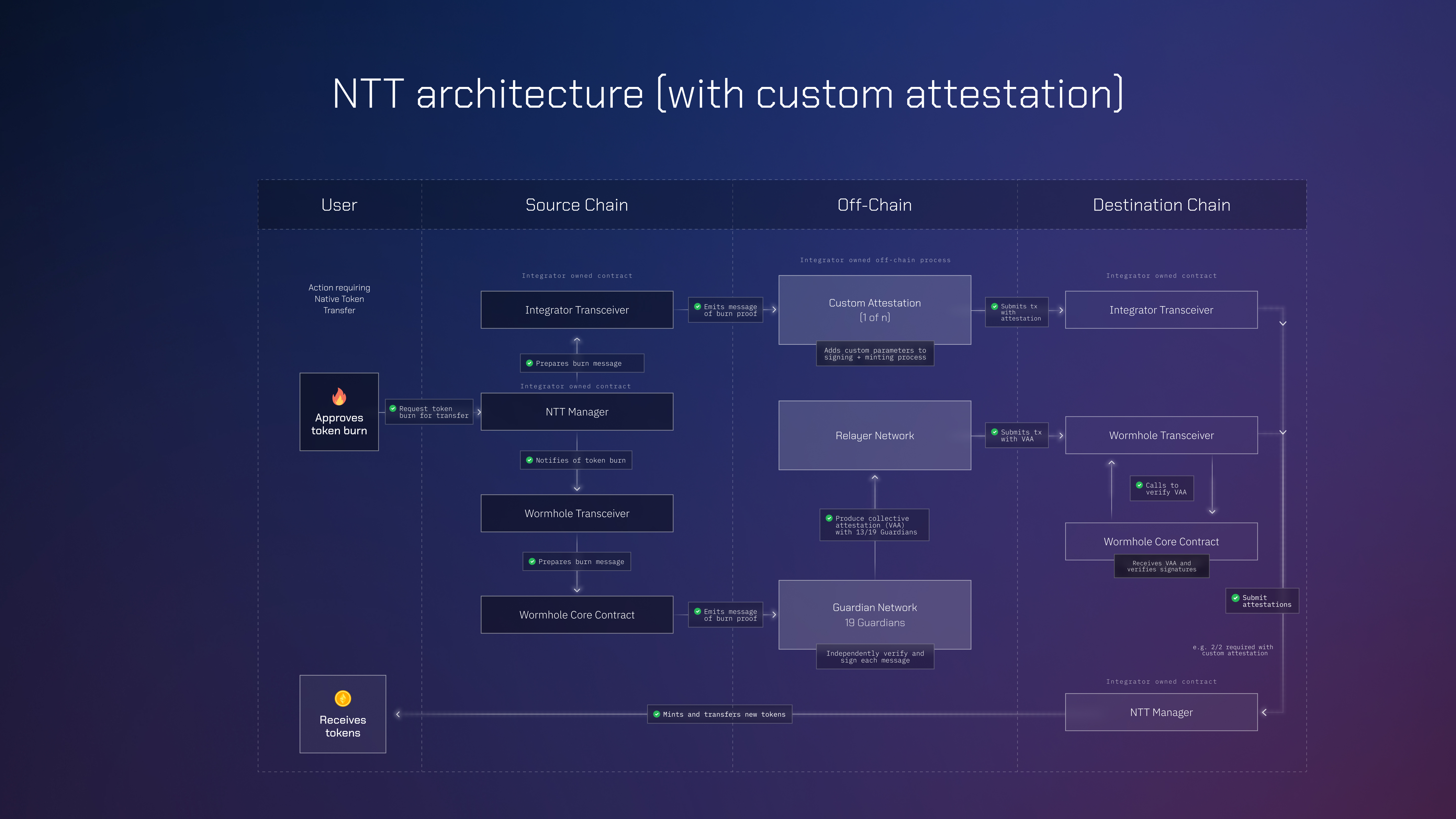This screenshot has height=819, width=1456.
Task: Click the Custom Attestation (1 of n) box
Action: click(x=875, y=310)
